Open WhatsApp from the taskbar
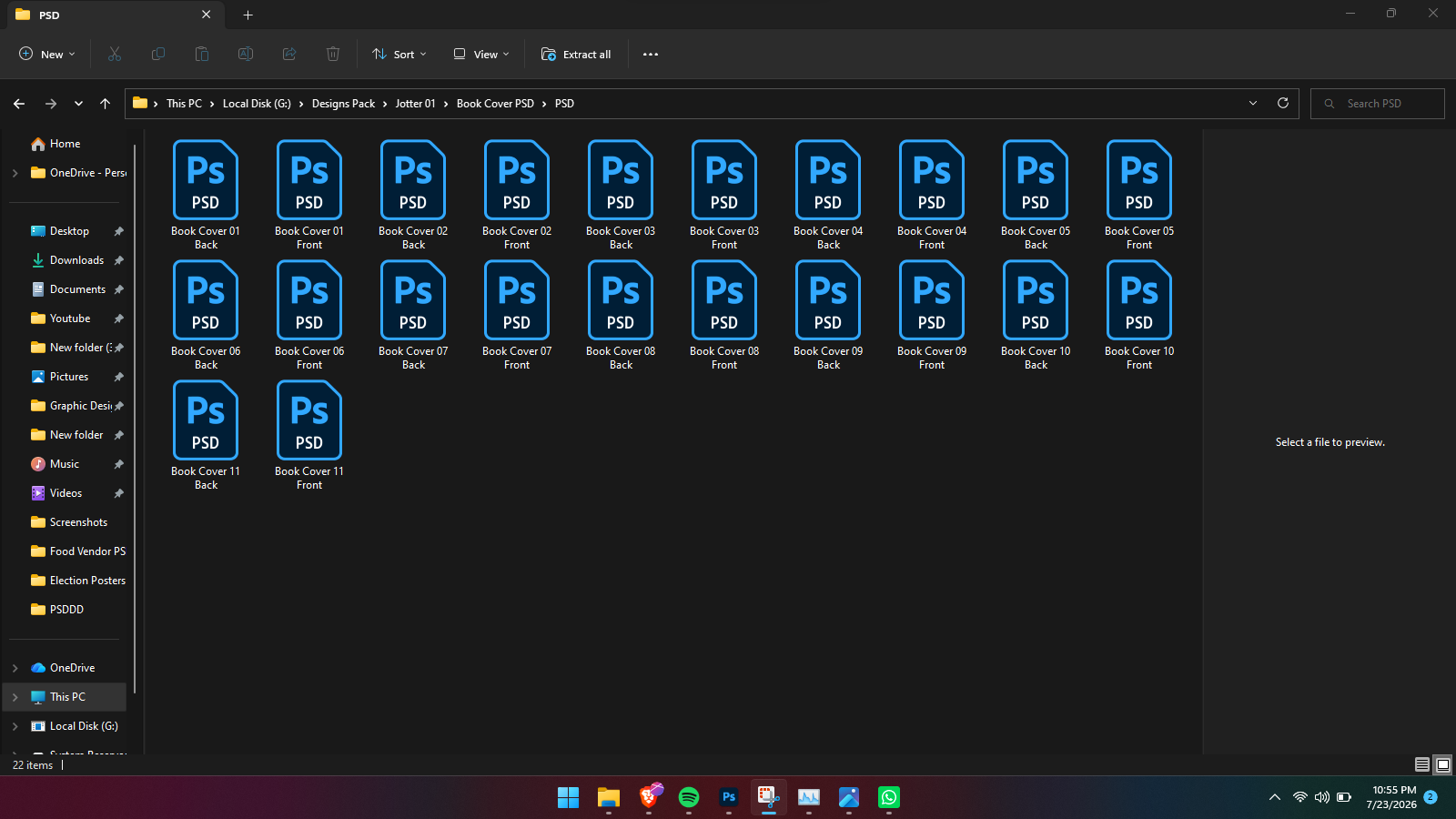The image size is (1456, 819). tap(889, 798)
